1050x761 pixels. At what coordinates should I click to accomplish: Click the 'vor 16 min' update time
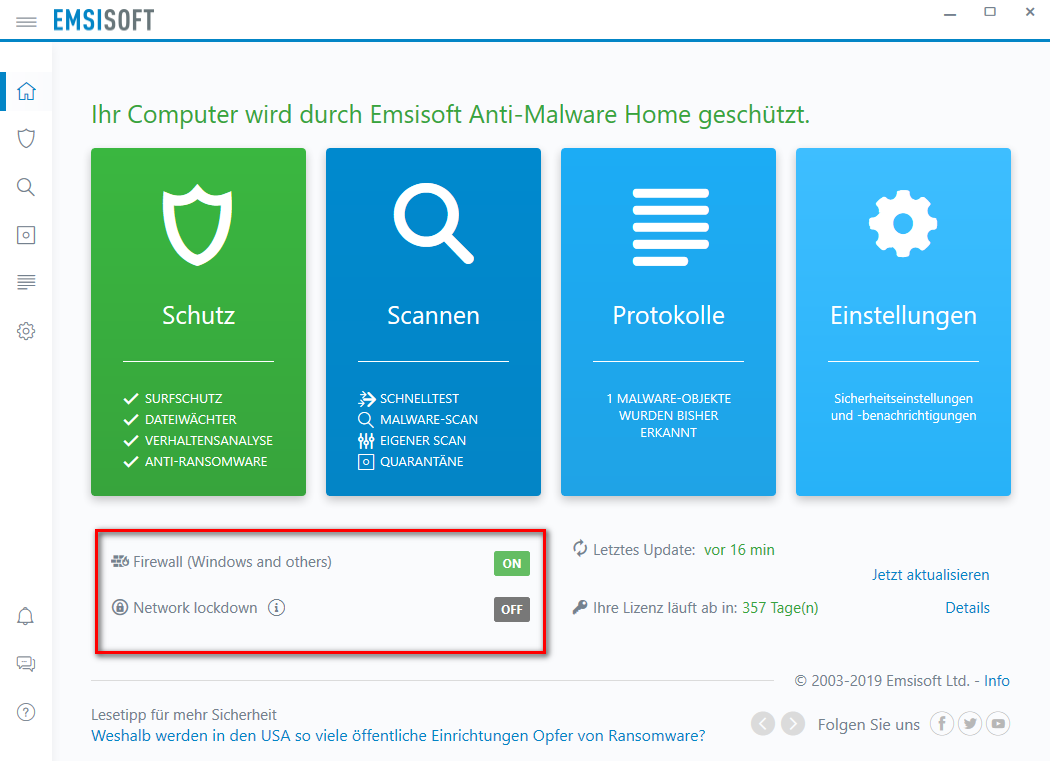click(x=739, y=550)
